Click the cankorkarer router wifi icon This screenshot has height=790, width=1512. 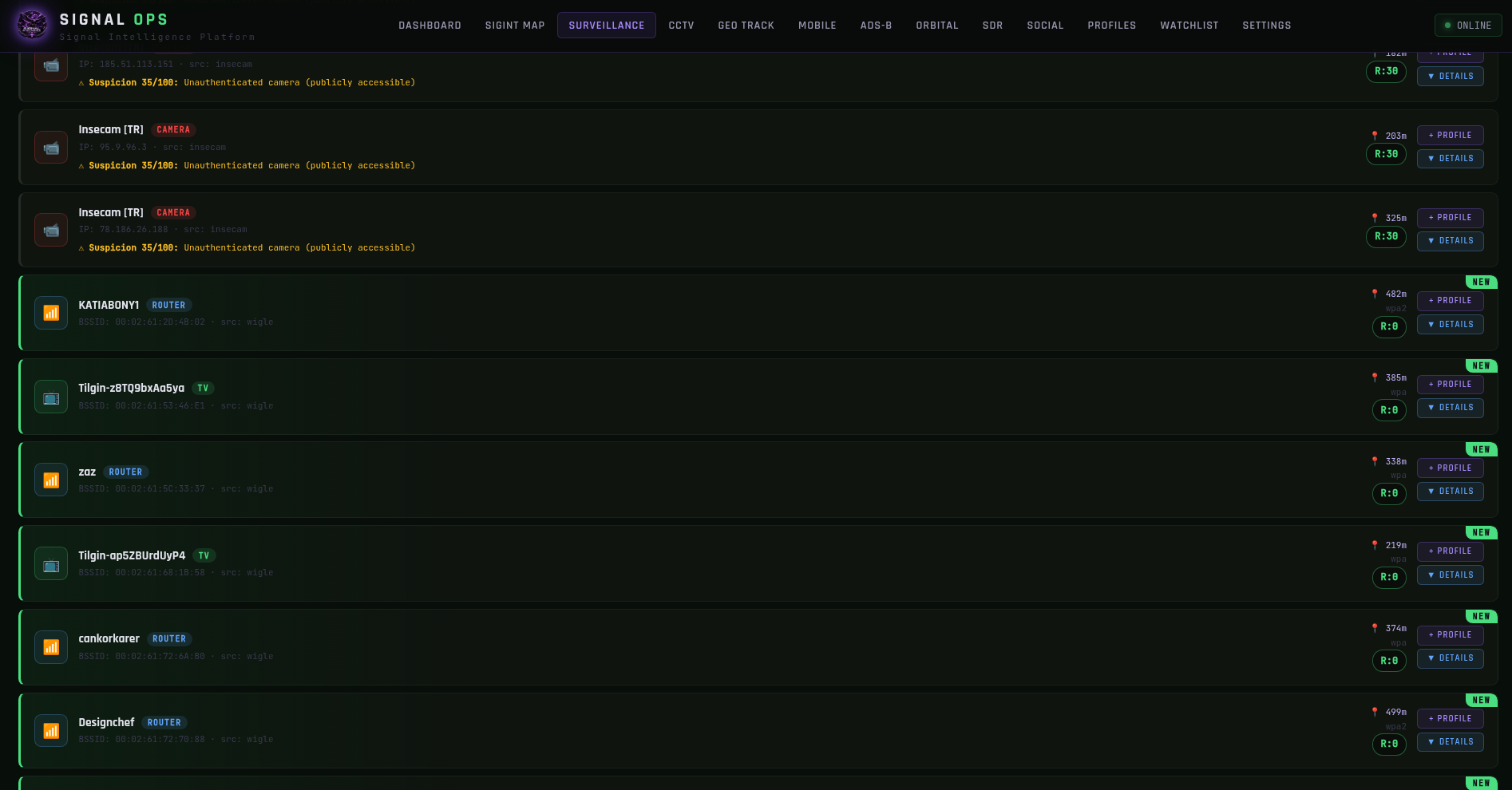tap(51, 647)
